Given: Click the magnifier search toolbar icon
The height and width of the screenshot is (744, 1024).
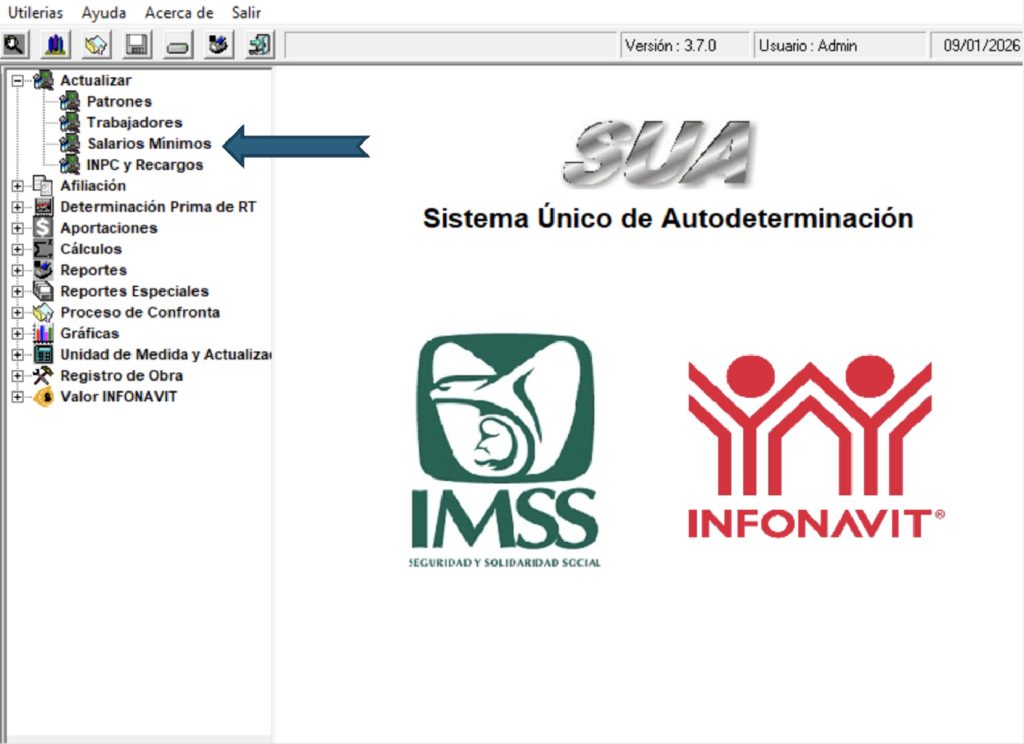Looking at the screenshot, I should pos(15,45).
